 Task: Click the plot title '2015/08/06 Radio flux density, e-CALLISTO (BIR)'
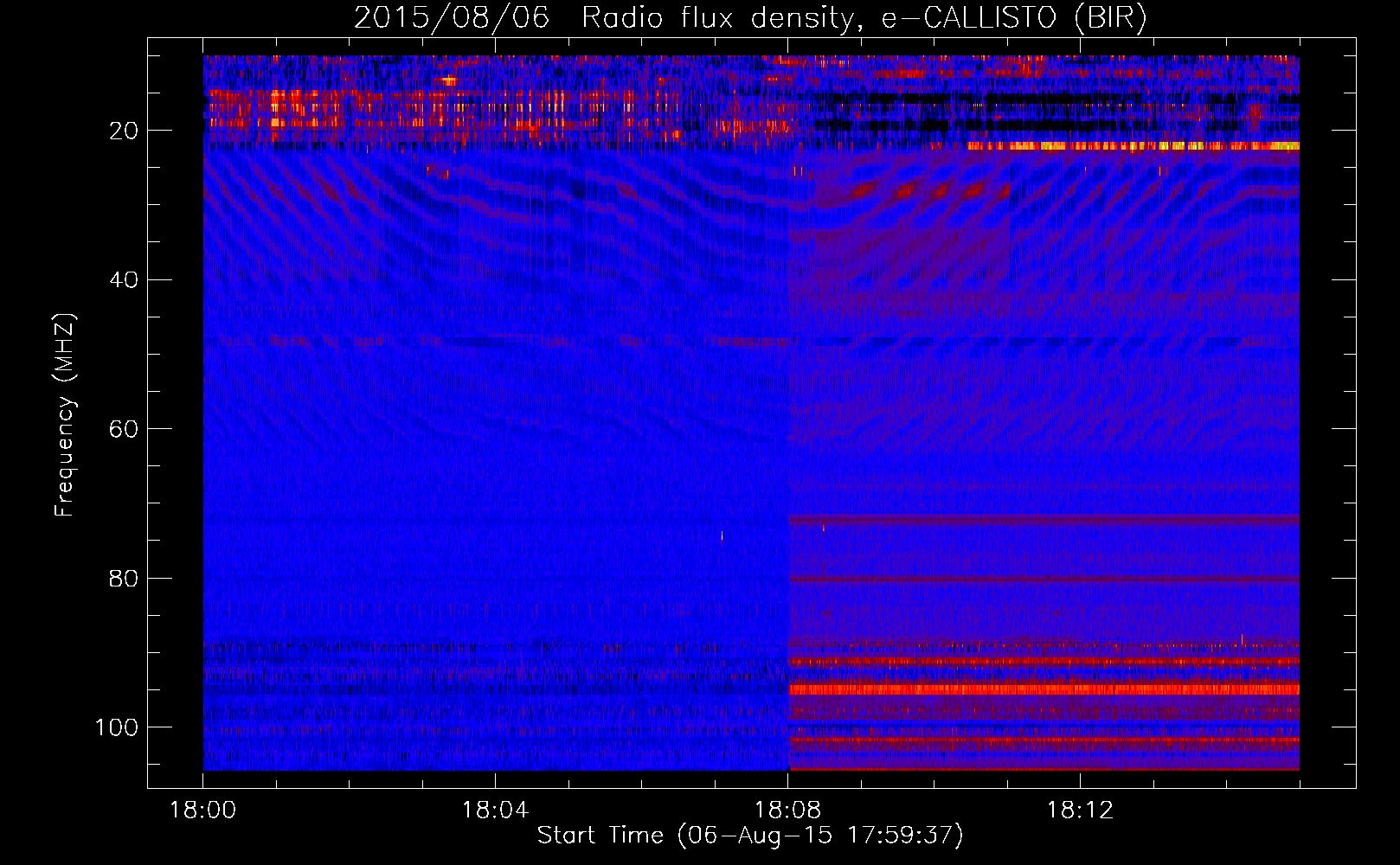[x=750, y=18]
